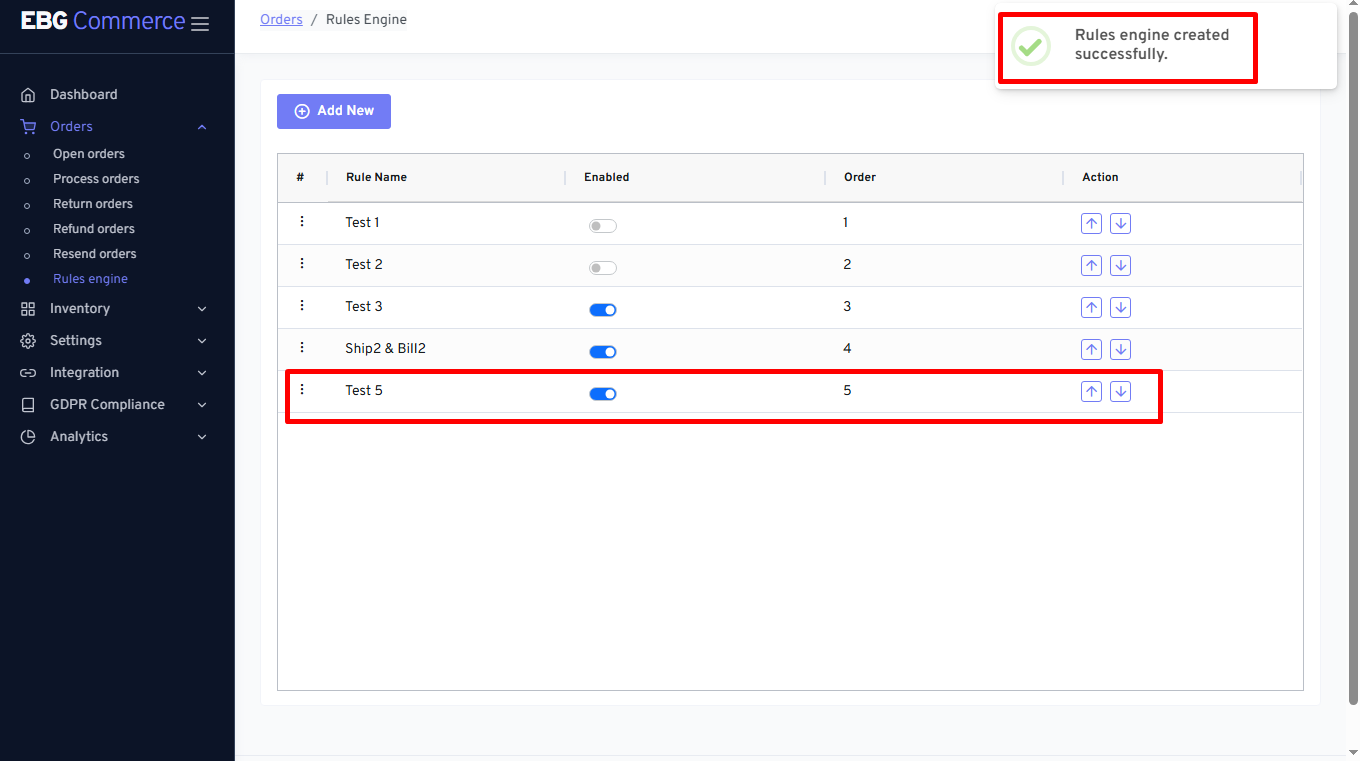1360x761 pixels.
Task: Click the Add New button
Action: point(334,111)
